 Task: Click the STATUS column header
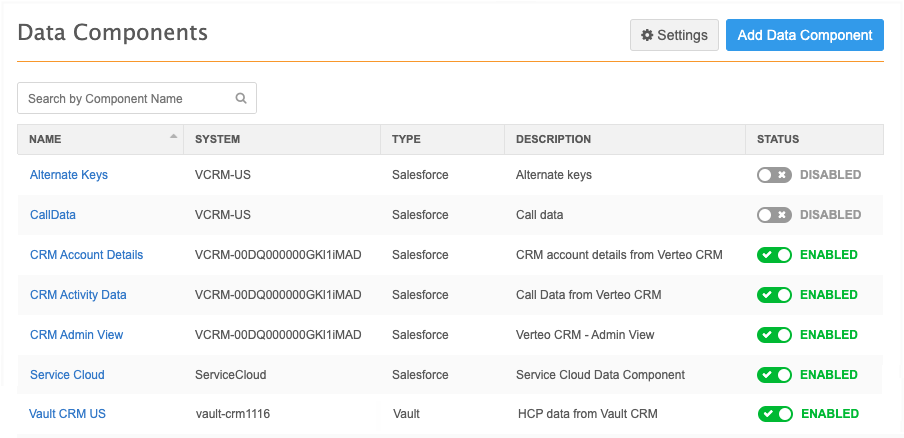click(x=778, y=139)
